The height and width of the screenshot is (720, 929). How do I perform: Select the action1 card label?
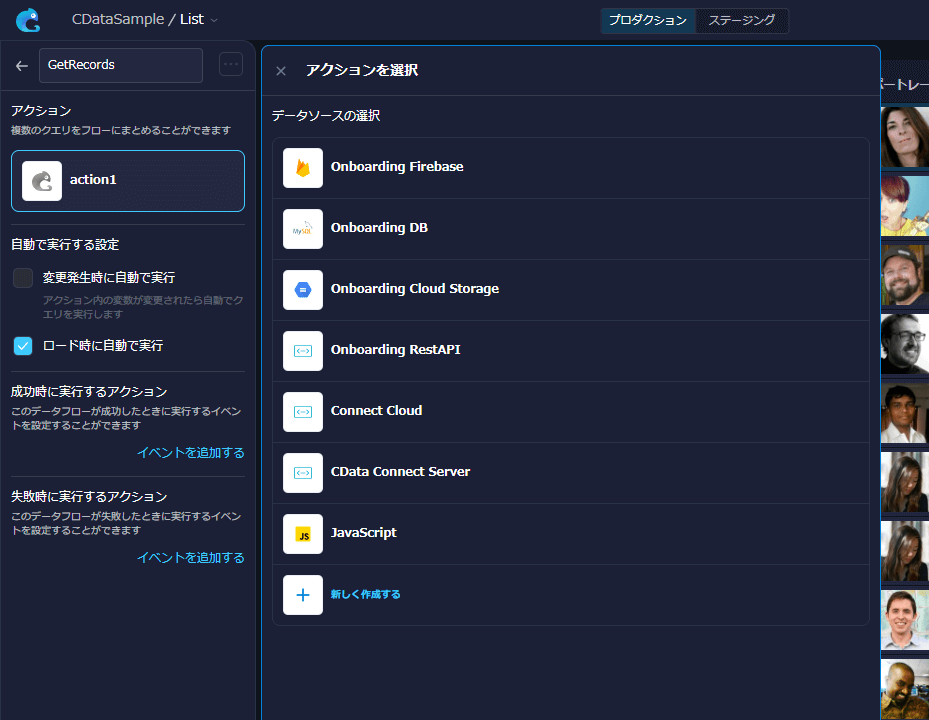[93, 180]
